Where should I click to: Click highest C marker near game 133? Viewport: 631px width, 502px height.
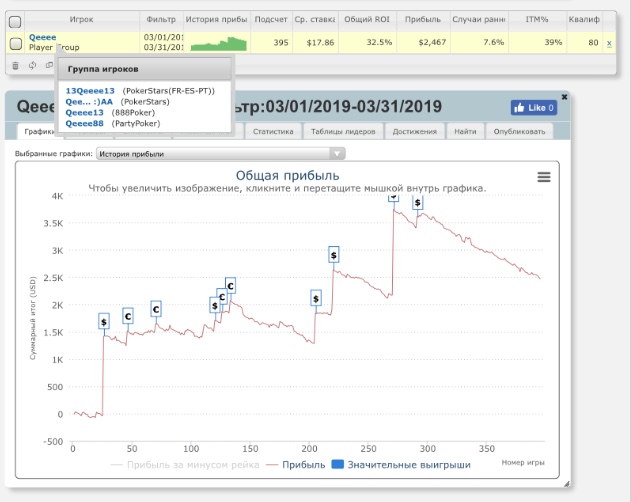pyautogui.click(x=230, y=286)
